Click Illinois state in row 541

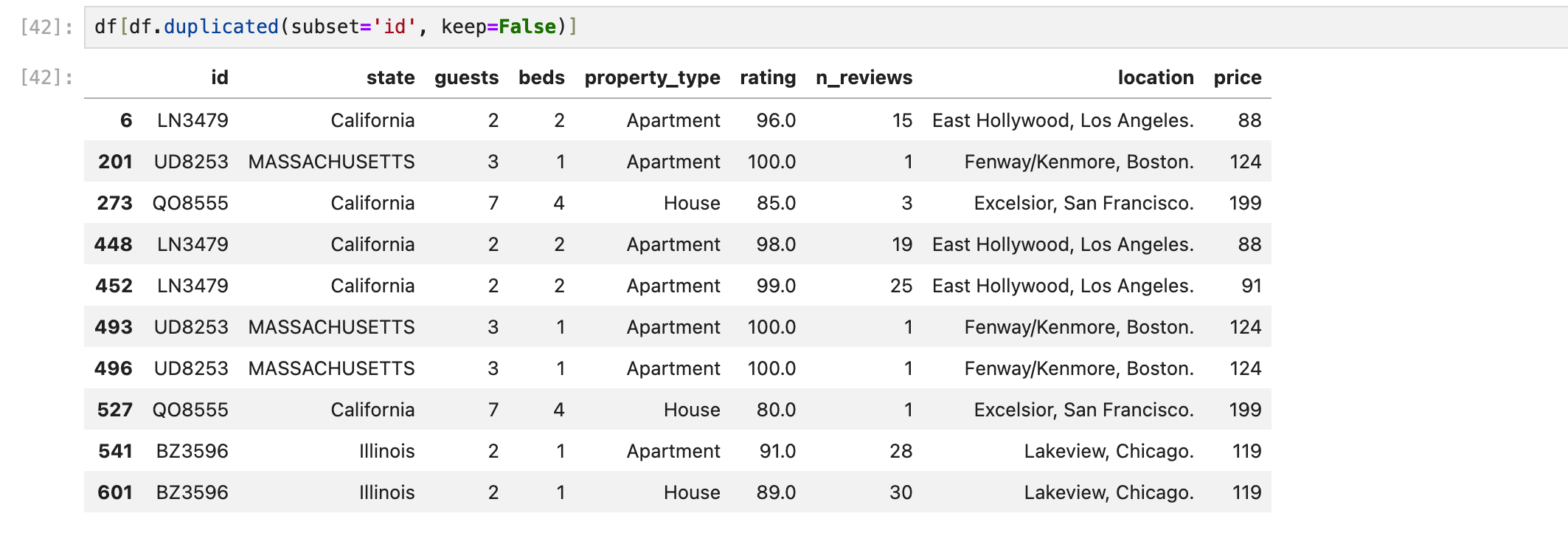pos(387,451)
